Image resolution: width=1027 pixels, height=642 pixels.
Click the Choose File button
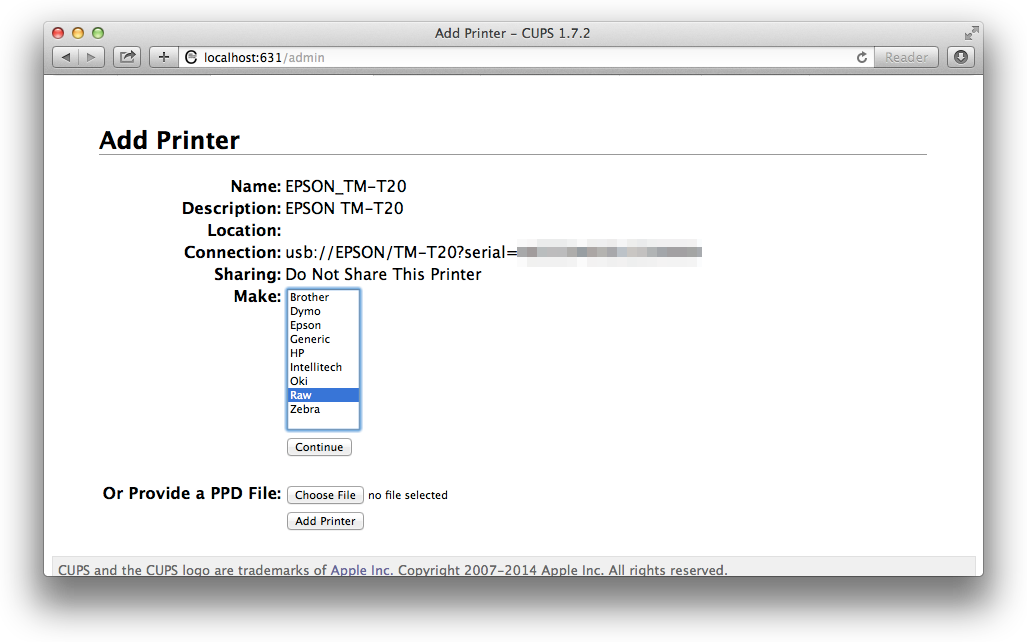[x=325, y=495]
